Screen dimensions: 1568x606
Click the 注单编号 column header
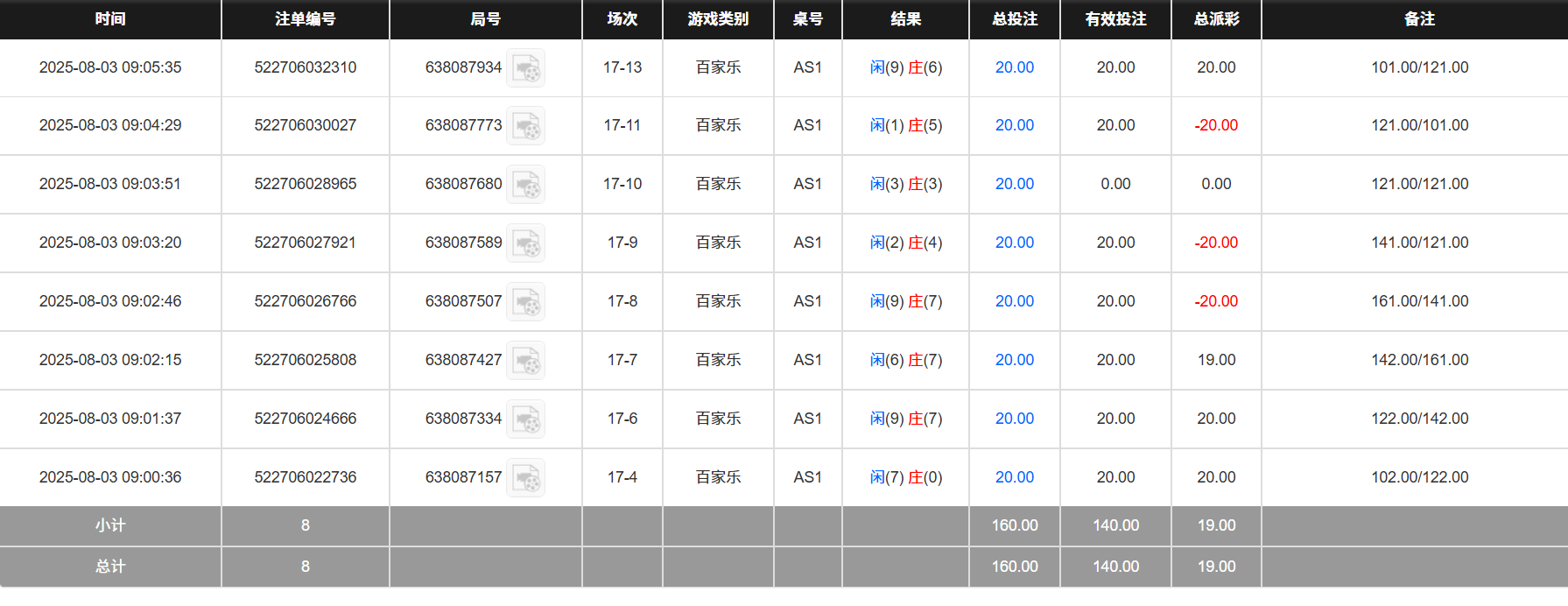[305, 19]
